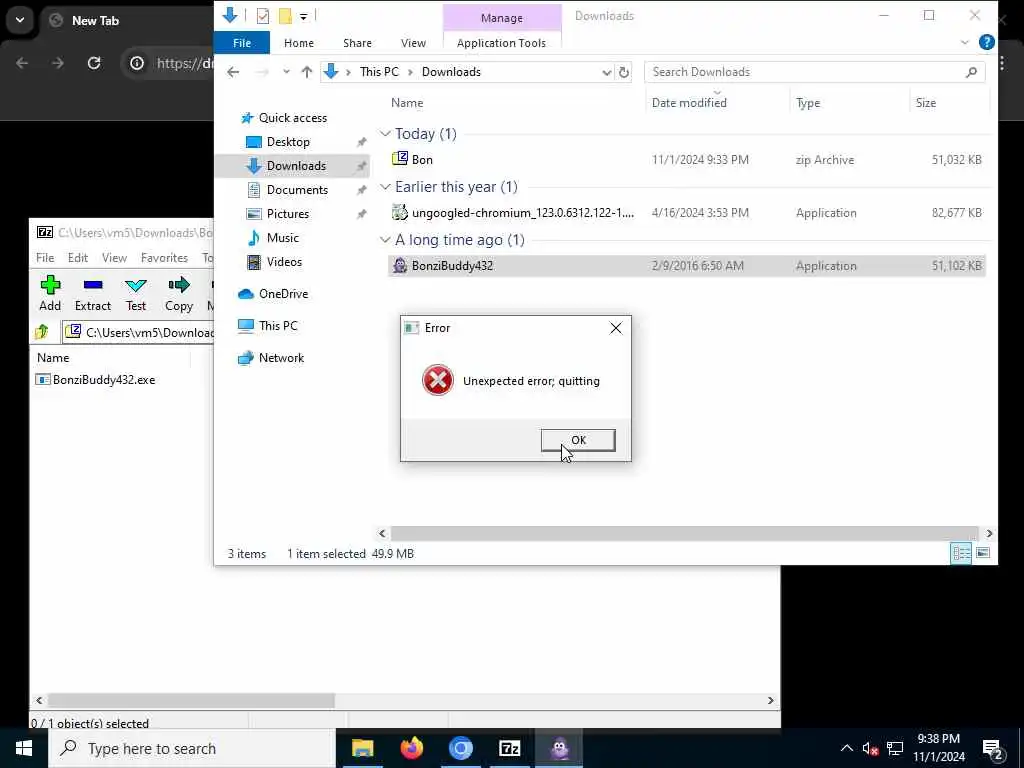This screenshot has width=1024, height=768.
Task: Select Quick access in navigation pane
Action: (x=293, y=118)
